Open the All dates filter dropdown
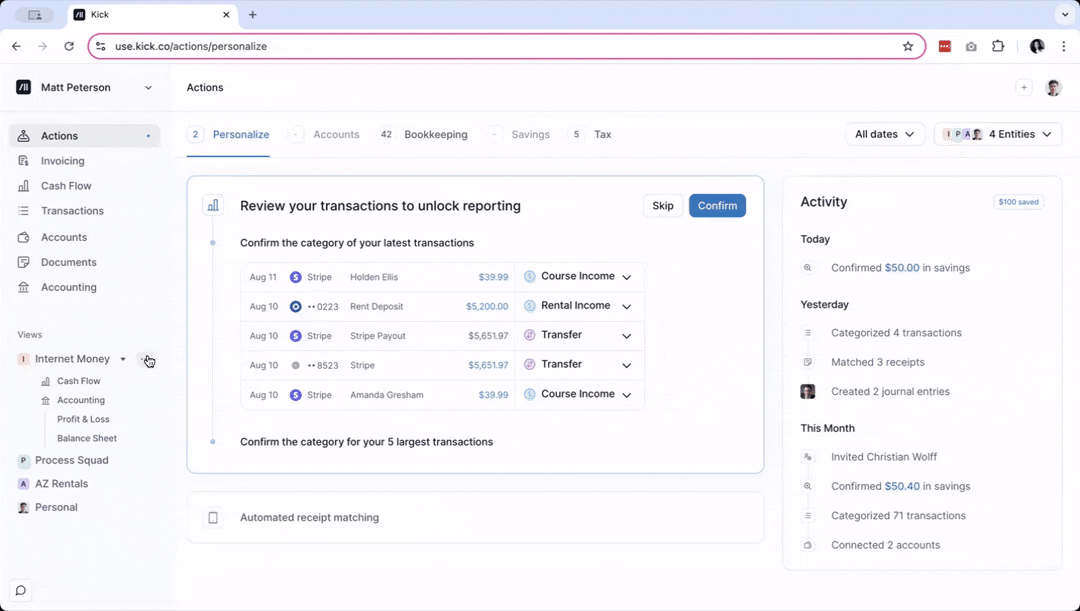The height and width of the screenshot is (611, 1080). pos(885,134)
